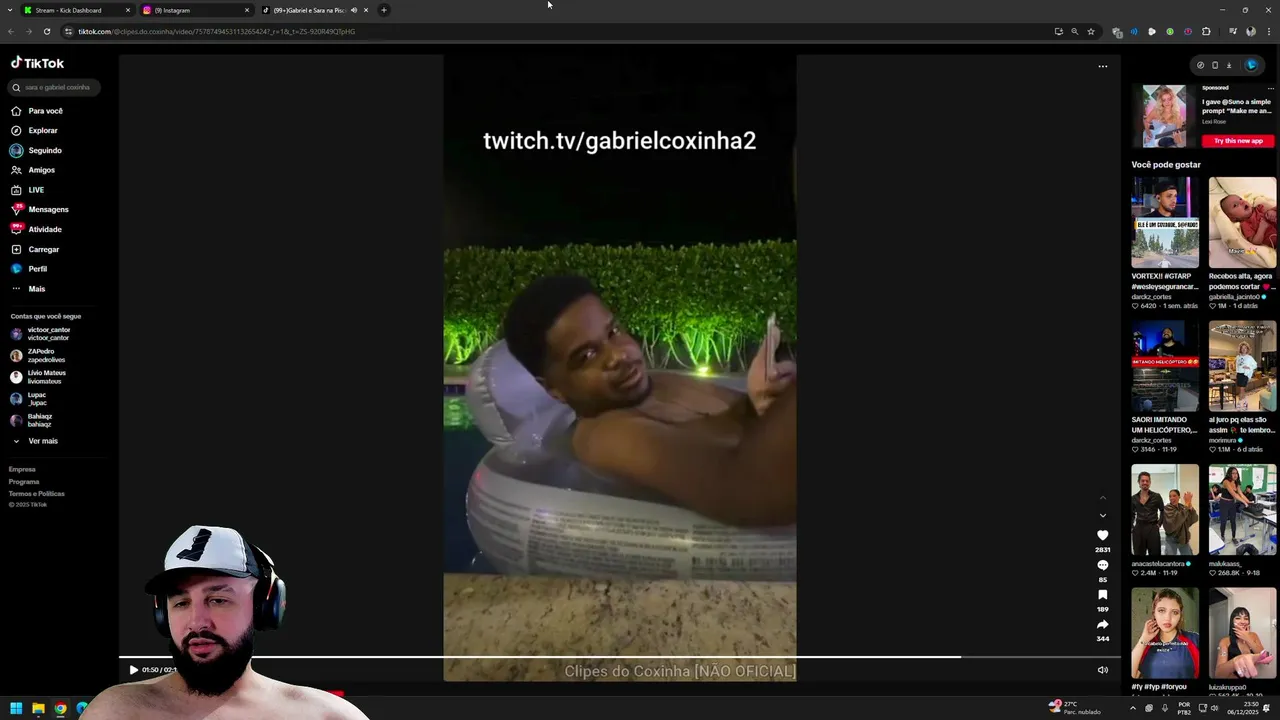Open video more-options three dots

pos(1103,66)
